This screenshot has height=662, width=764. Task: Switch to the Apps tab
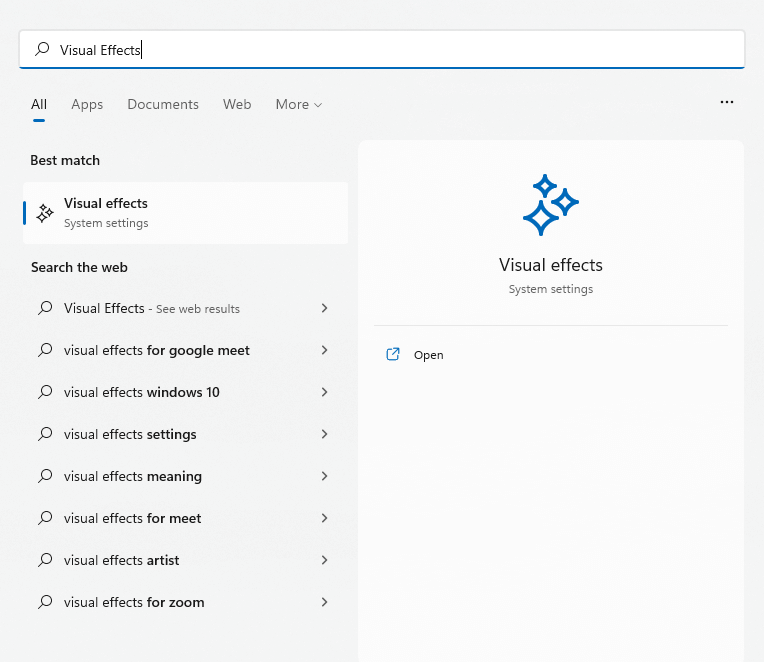(87, 104)
